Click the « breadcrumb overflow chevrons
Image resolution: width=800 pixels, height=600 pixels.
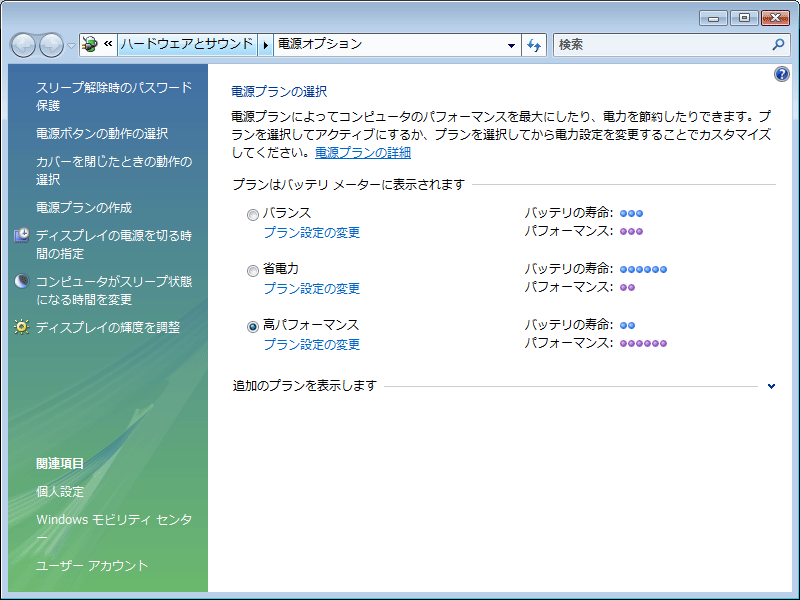[108, 44]
